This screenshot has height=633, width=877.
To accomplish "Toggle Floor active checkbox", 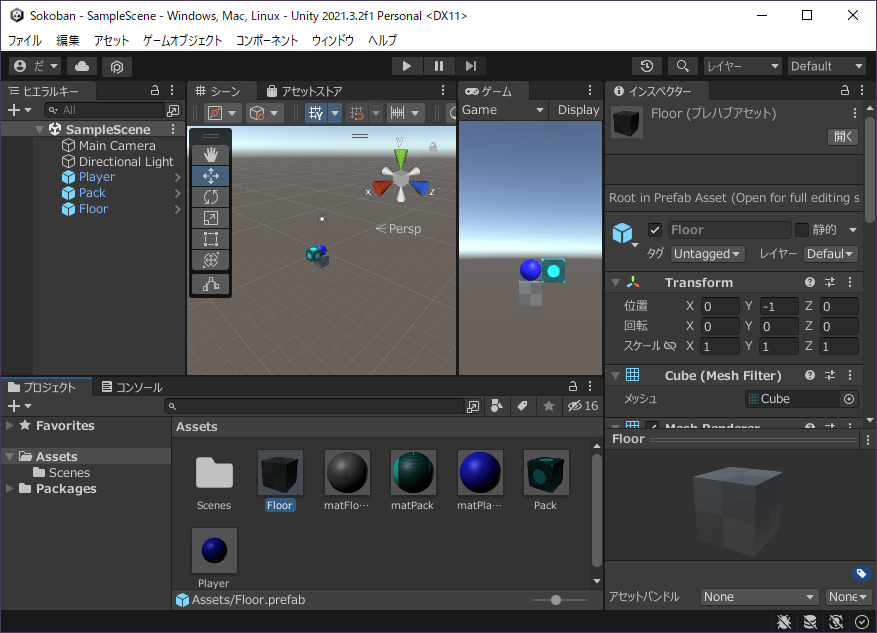I will (655, 230).
